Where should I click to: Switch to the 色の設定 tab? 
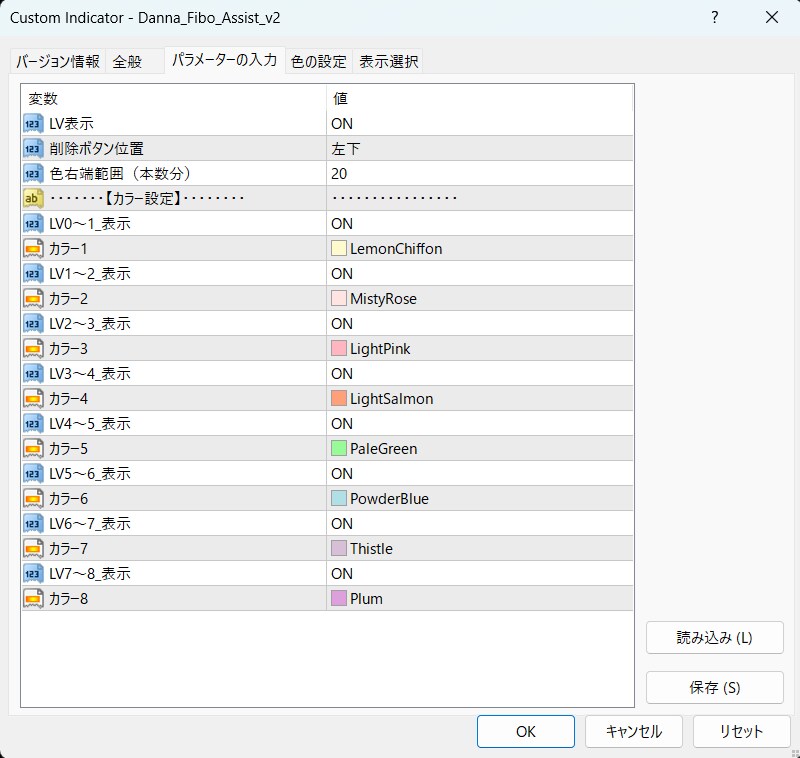(318, 62)
